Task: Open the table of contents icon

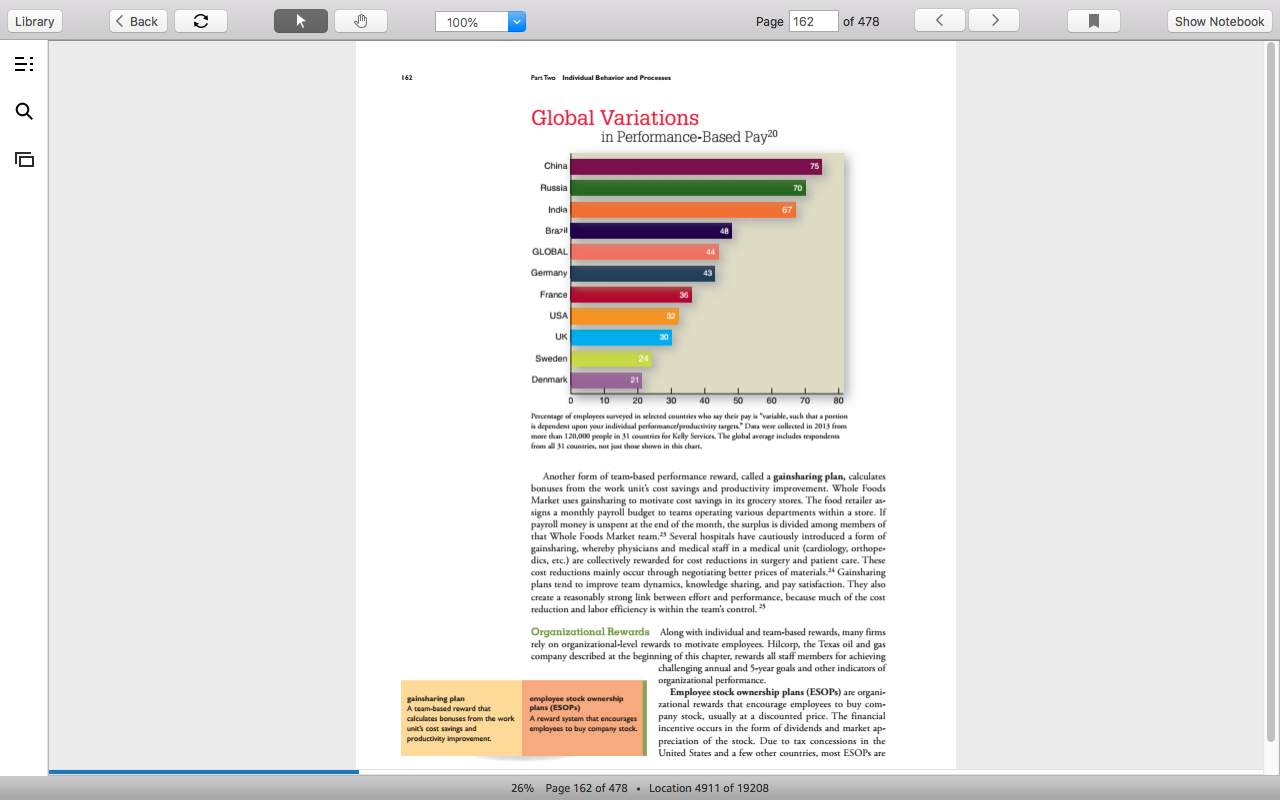Action: pos(24,64)
